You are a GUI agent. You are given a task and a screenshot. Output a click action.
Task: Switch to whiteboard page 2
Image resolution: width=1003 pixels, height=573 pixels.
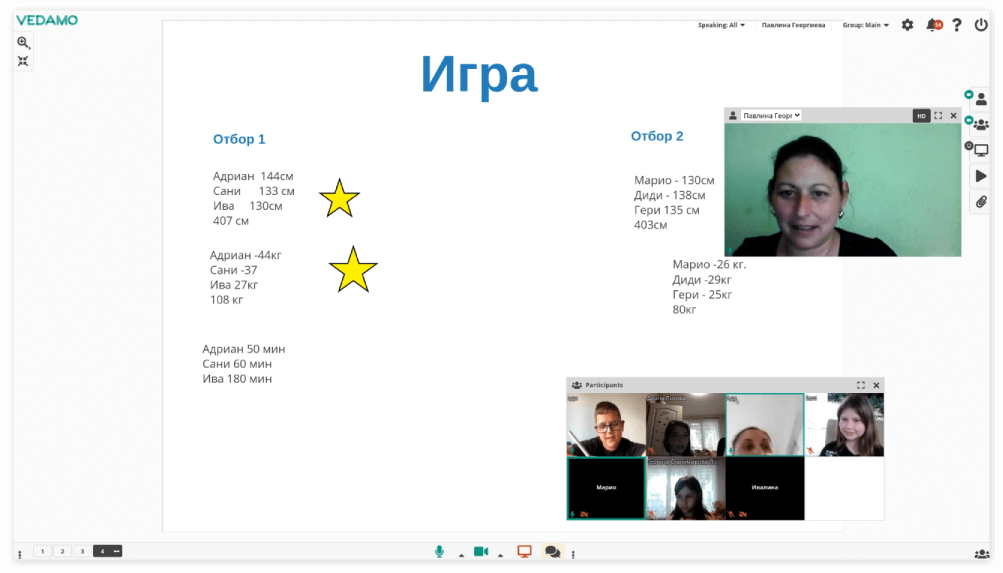coord(62,551)
